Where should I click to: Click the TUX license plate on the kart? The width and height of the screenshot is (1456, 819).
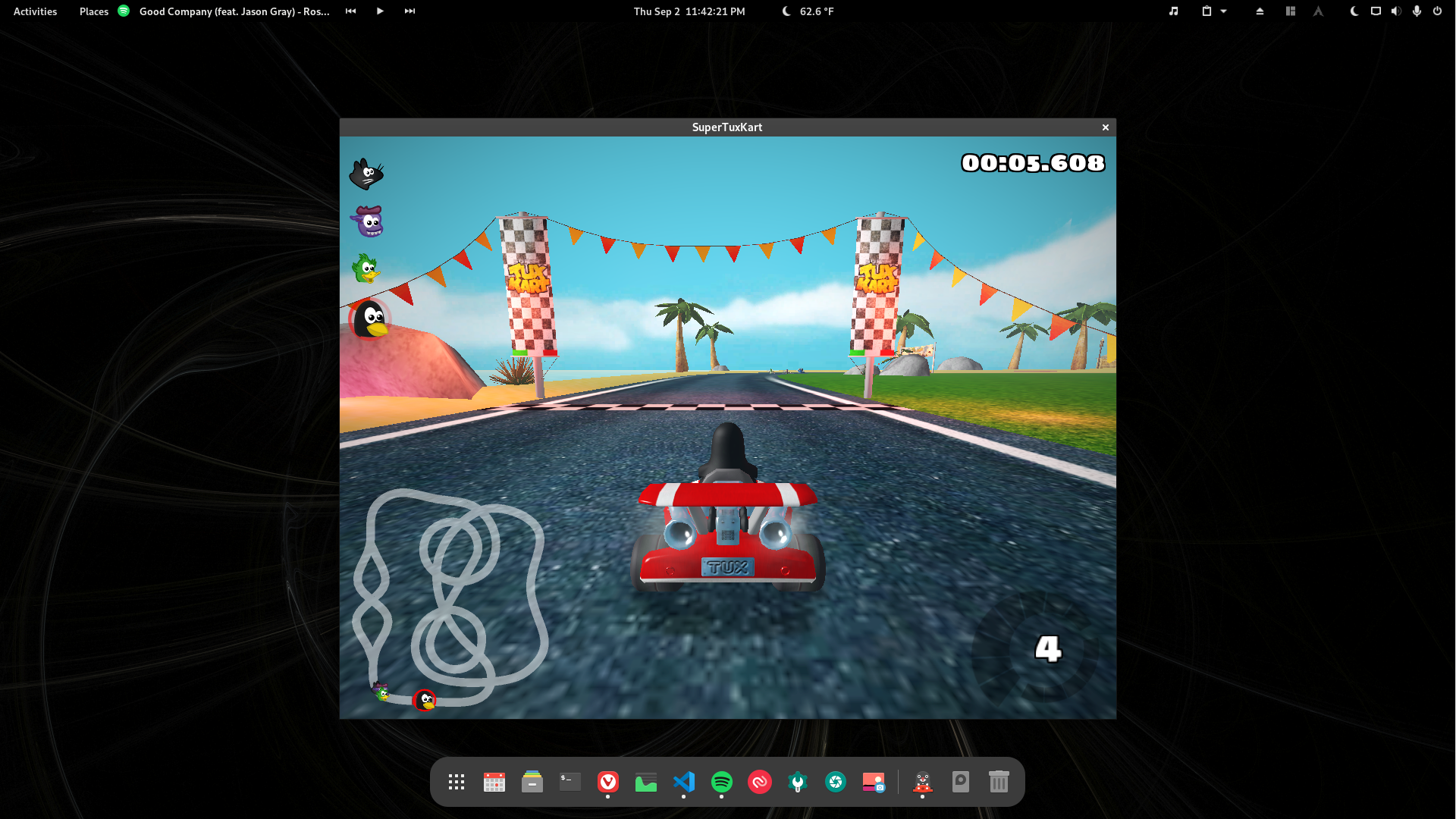pos(727,567)
